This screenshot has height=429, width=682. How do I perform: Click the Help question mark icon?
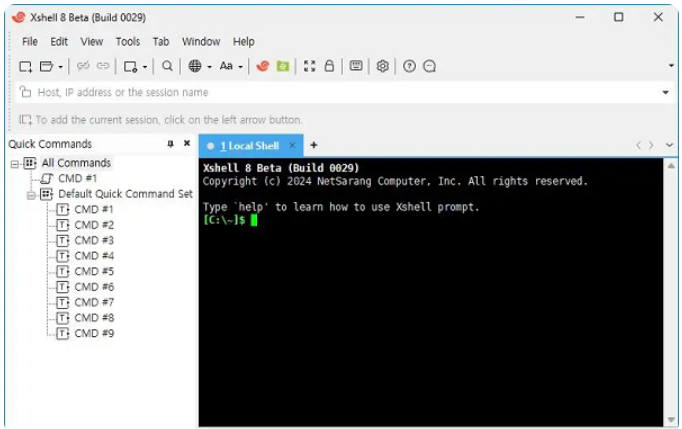(409, 66)
